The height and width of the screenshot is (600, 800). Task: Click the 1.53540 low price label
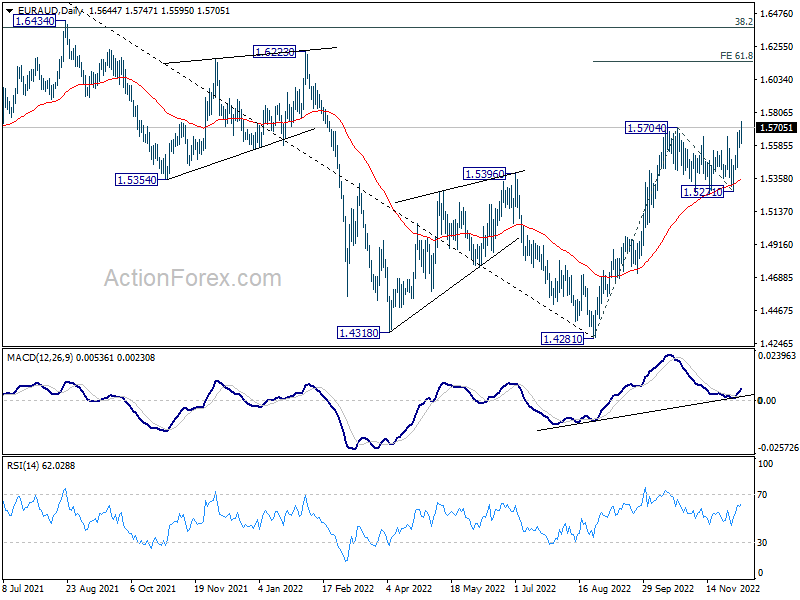[137, 180]
